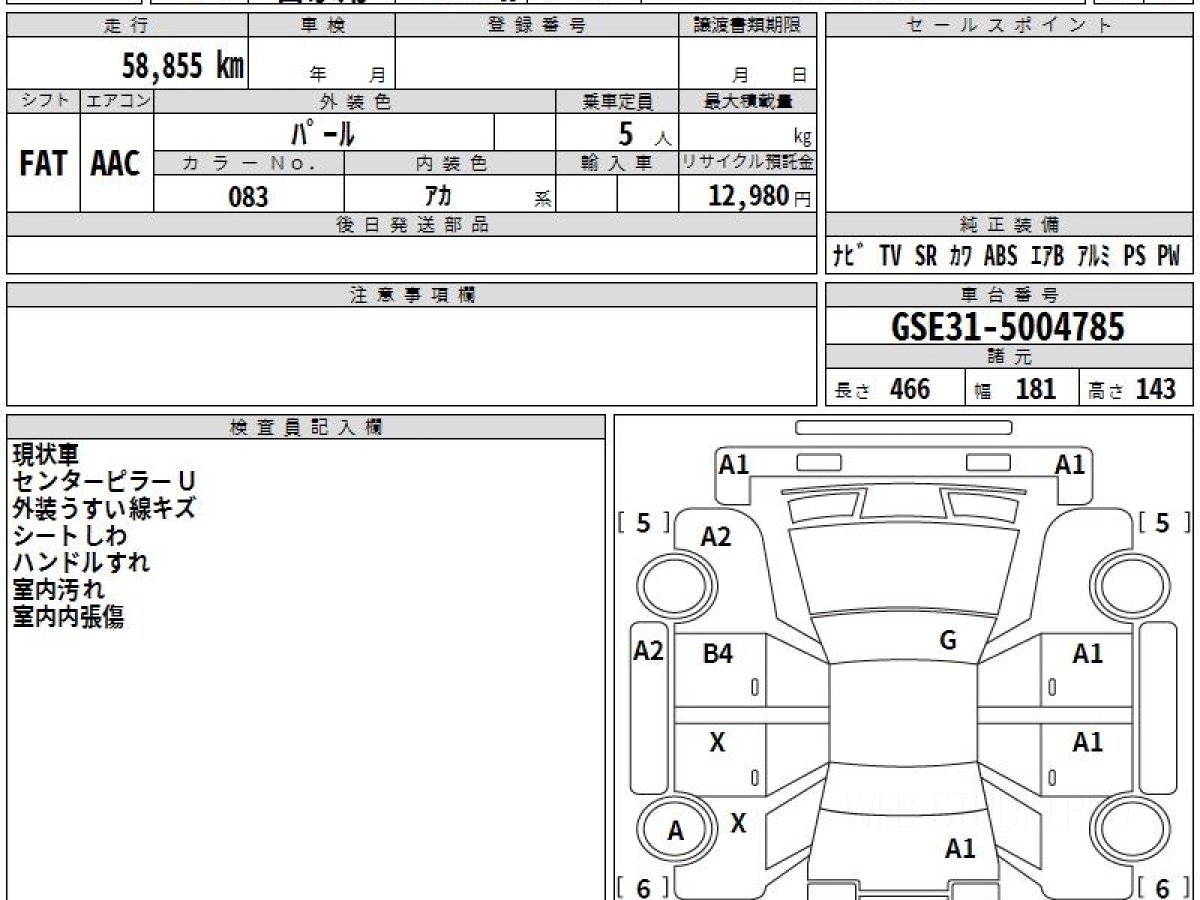Image resolution: width=1200 pixels, height=900 pixels.
Task: Select the TV equipment code
Action: [x=890, y=256]
